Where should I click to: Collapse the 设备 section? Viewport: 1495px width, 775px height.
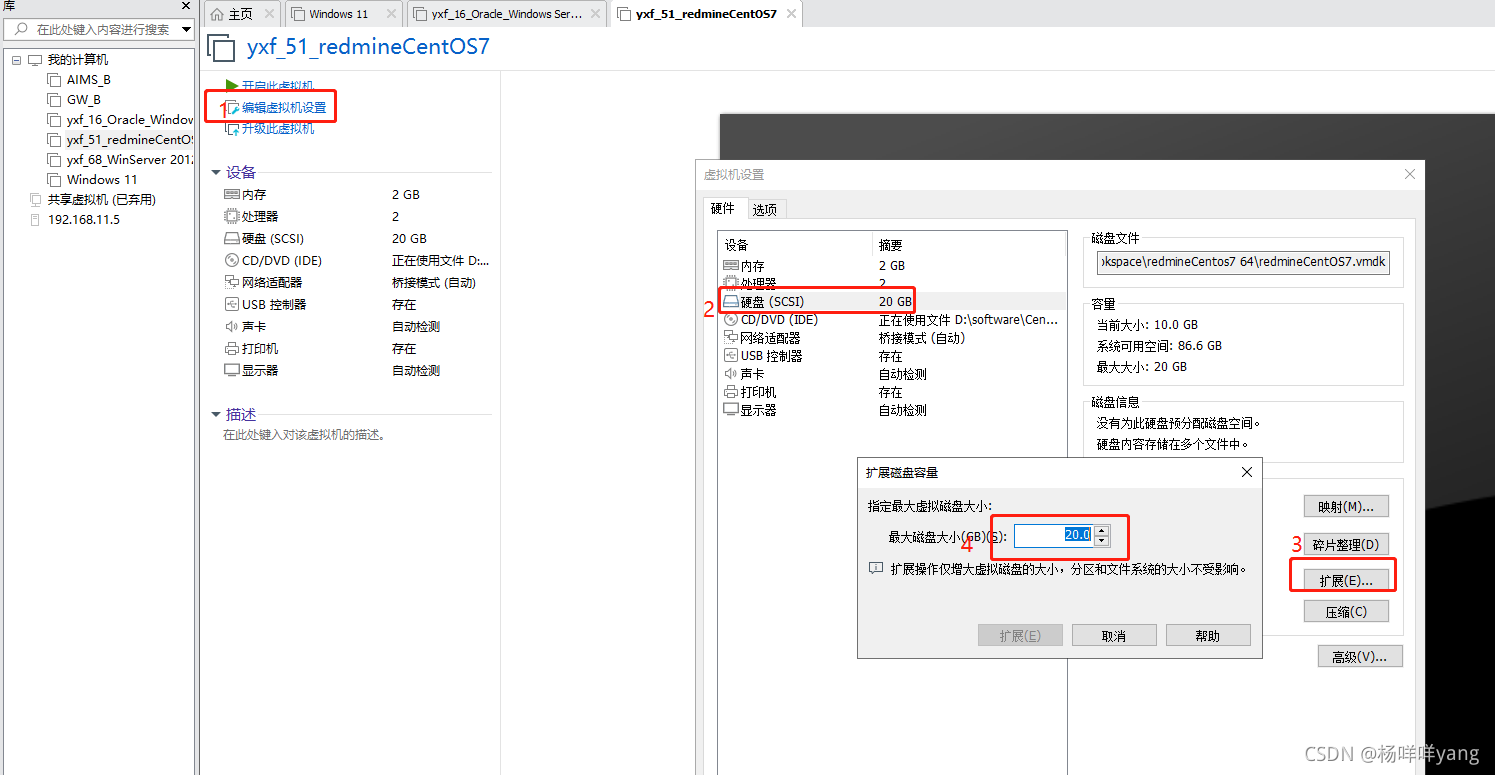(x=216, y=171)
